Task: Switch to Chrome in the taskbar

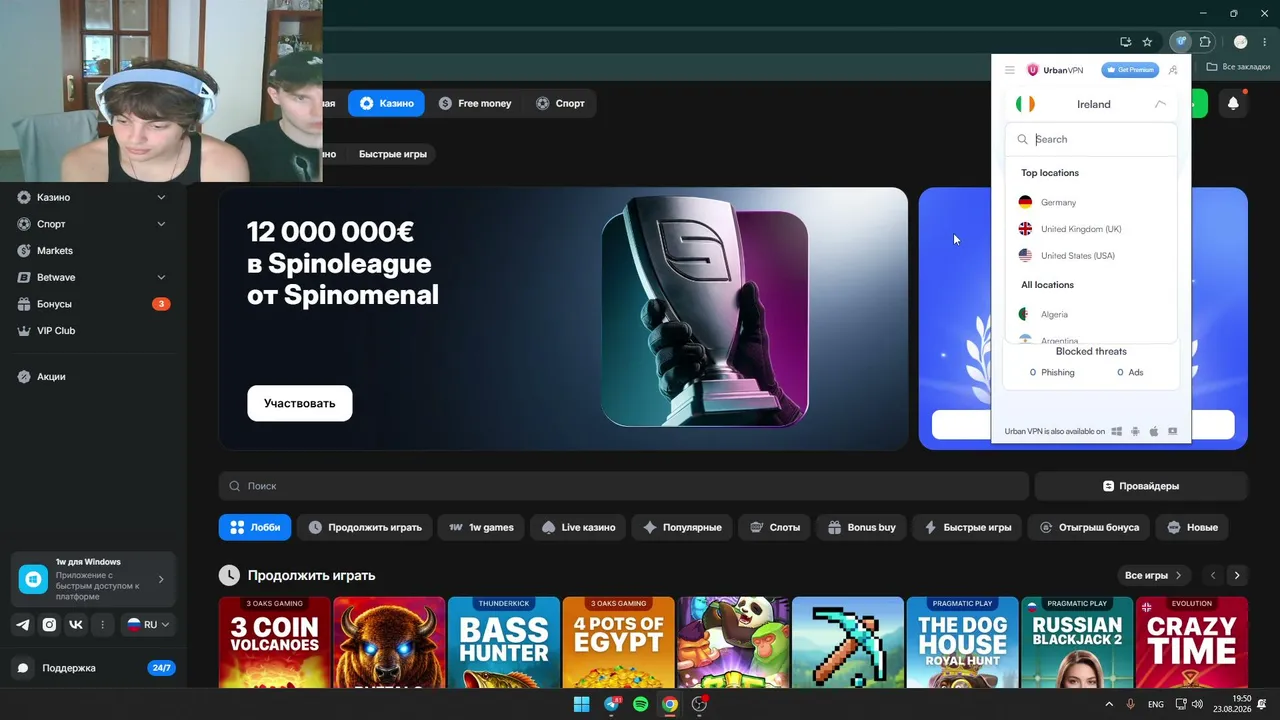Action: pos(670,704)
